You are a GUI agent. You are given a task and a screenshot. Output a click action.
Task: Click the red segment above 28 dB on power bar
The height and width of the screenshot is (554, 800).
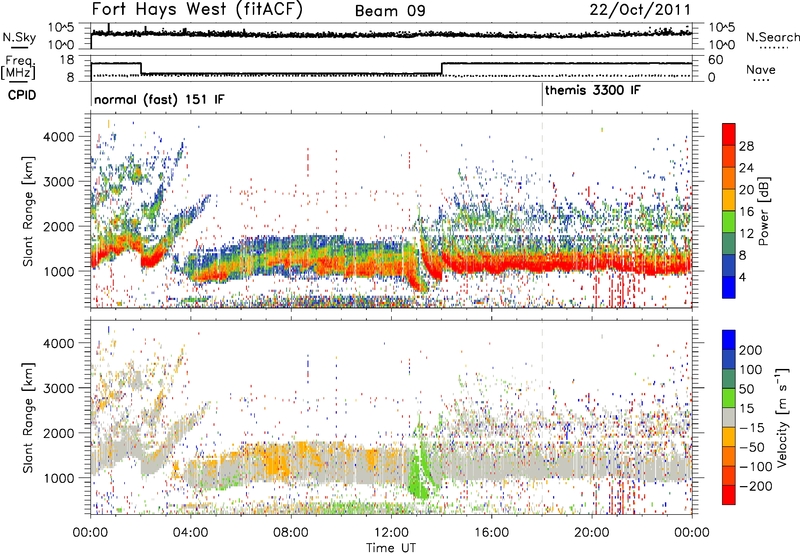[x=729, y=134]
